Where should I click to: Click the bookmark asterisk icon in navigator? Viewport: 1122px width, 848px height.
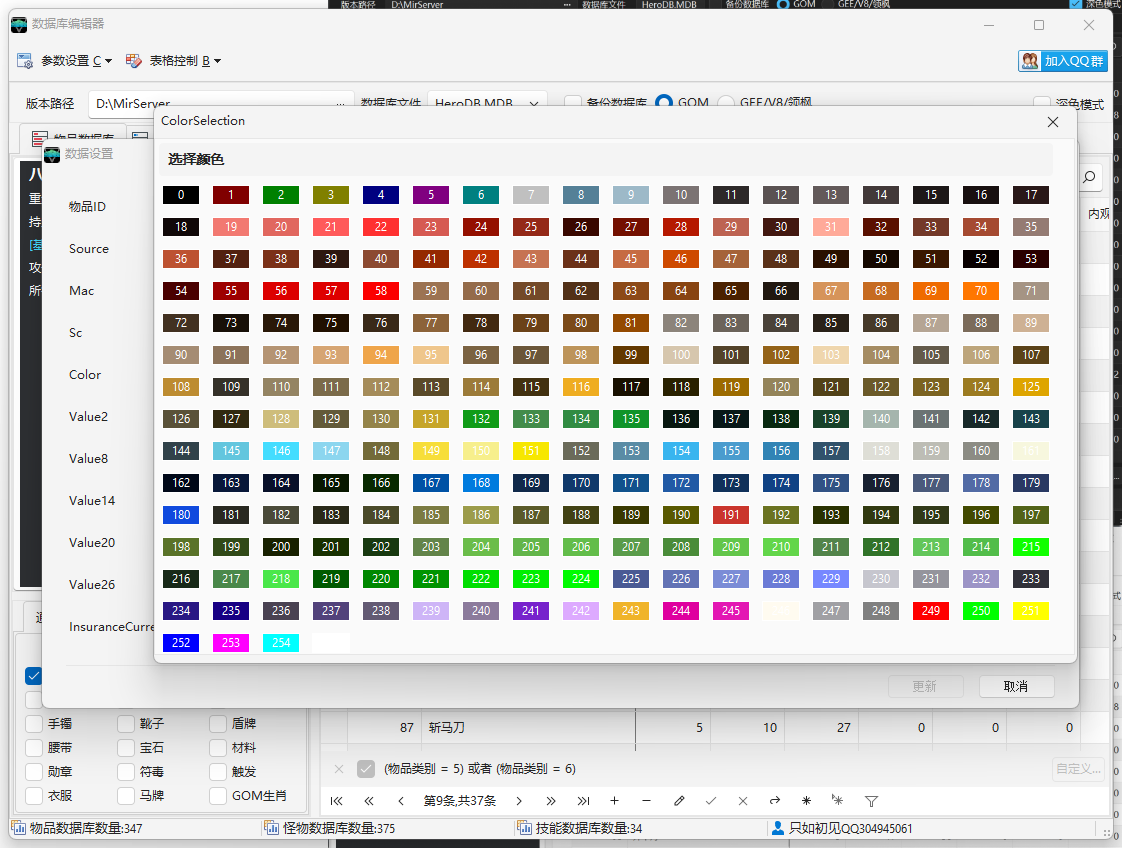[x=806, y=801]
